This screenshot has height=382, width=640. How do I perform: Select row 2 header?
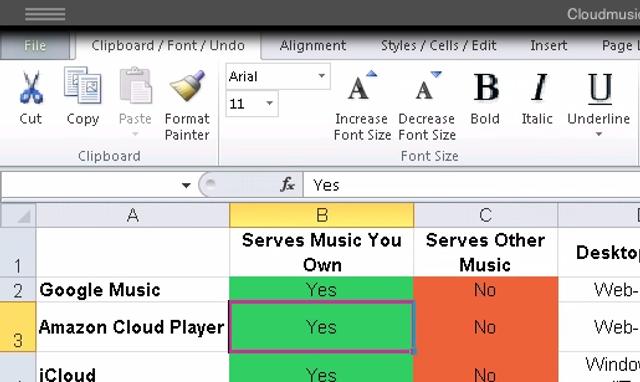(x=18, y=290)
